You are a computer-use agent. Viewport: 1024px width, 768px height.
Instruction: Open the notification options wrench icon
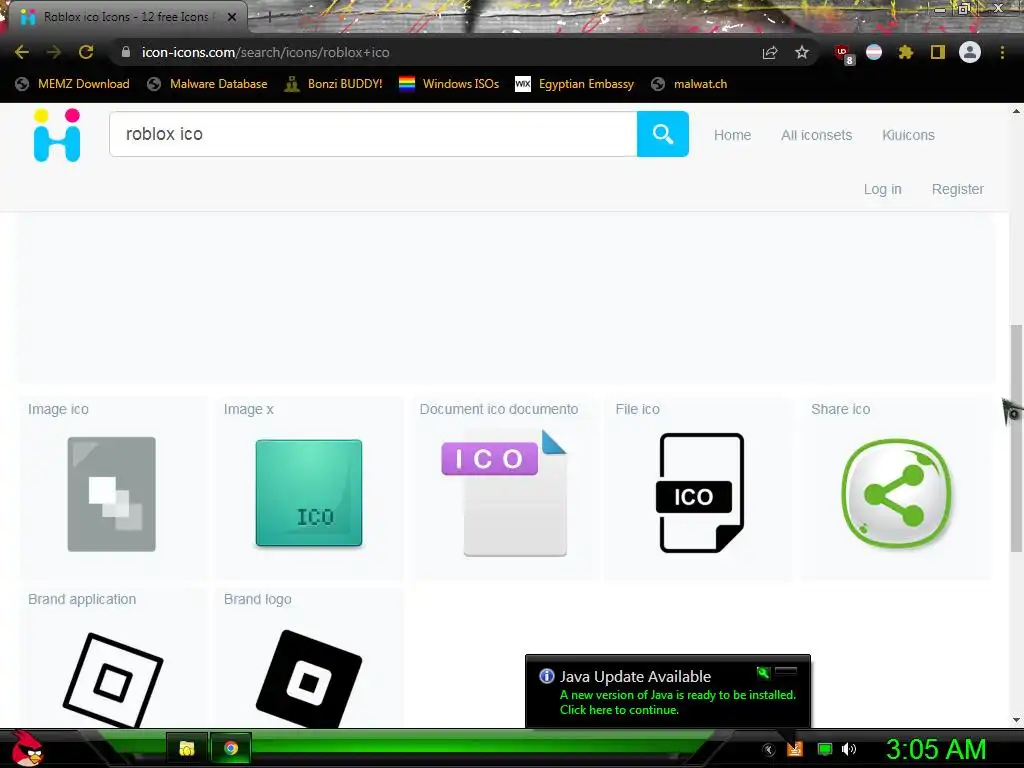tap(762, 672)
